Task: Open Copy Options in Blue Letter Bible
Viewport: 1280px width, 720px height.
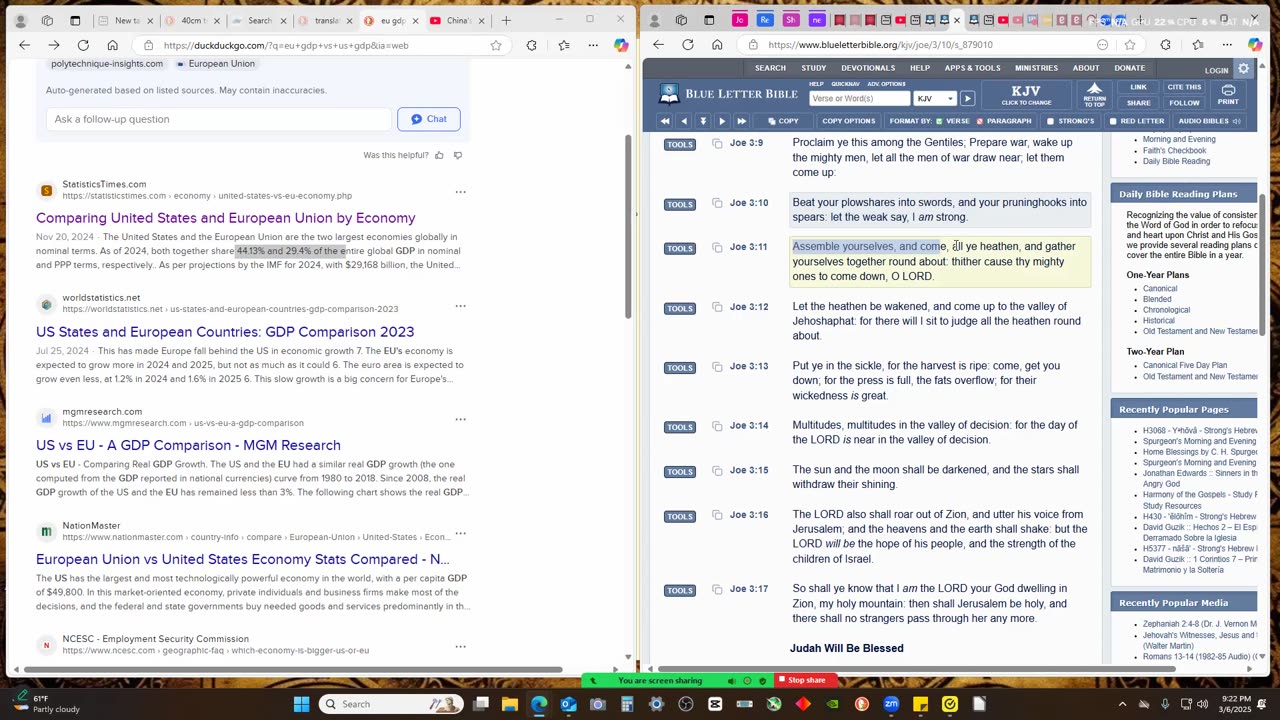Action: click(x=848, y=121)
